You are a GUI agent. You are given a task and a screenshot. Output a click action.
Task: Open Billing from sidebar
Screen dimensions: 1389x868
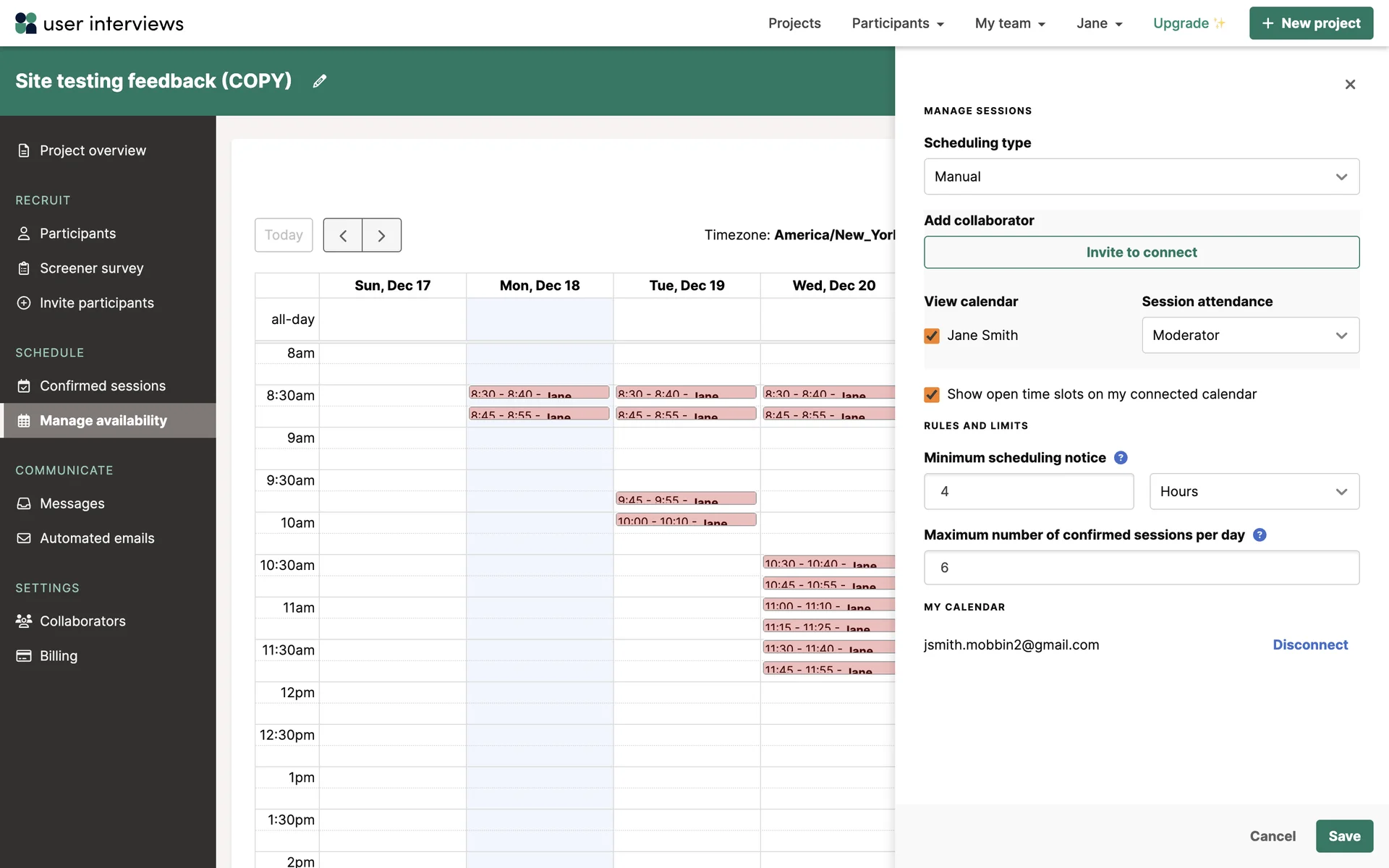point(59,656)
